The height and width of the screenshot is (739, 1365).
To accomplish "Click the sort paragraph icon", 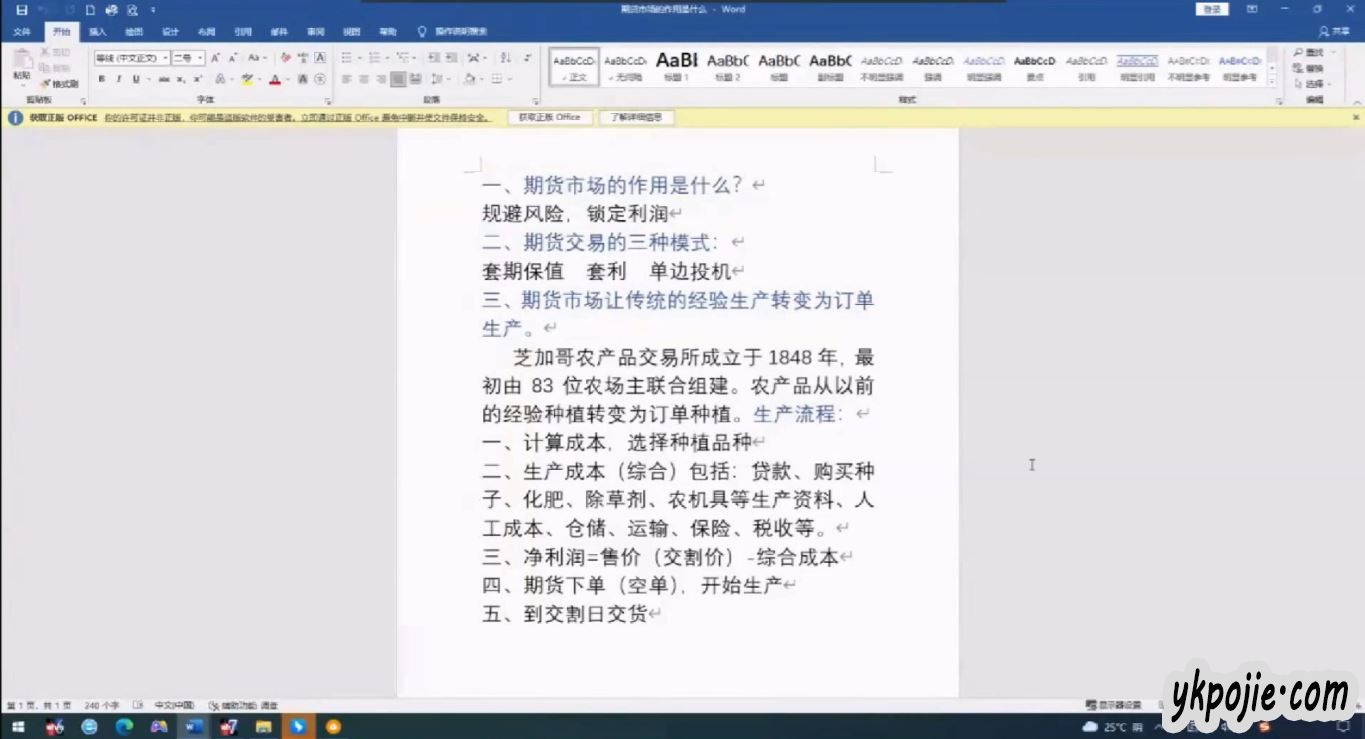I will [505, 58].
